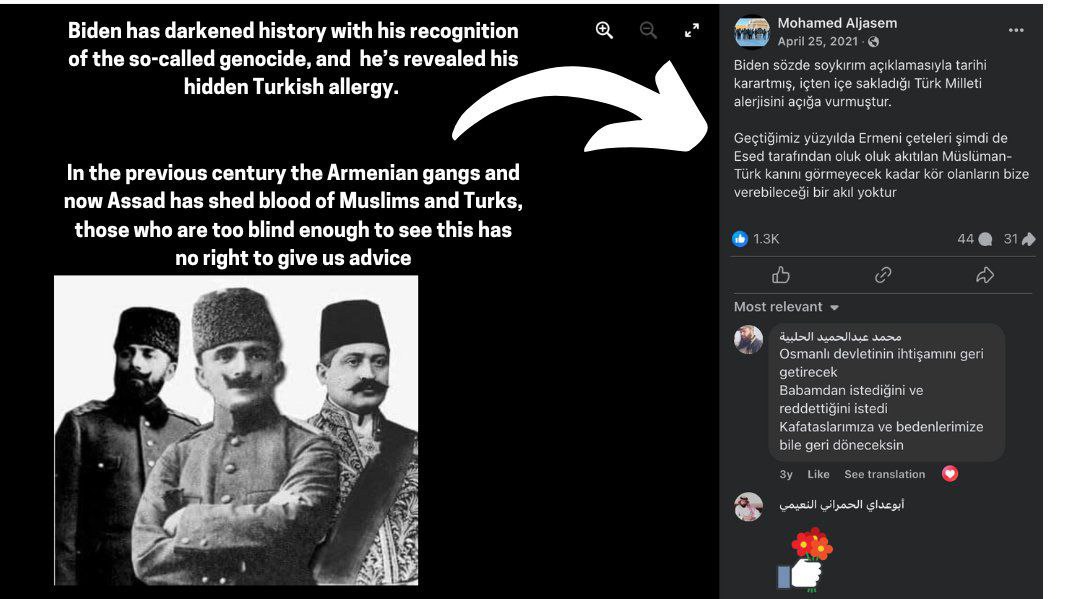Click See translation under the first comment
The width and height of the screenshot is (1065, 599).
[x=884, y=474]
